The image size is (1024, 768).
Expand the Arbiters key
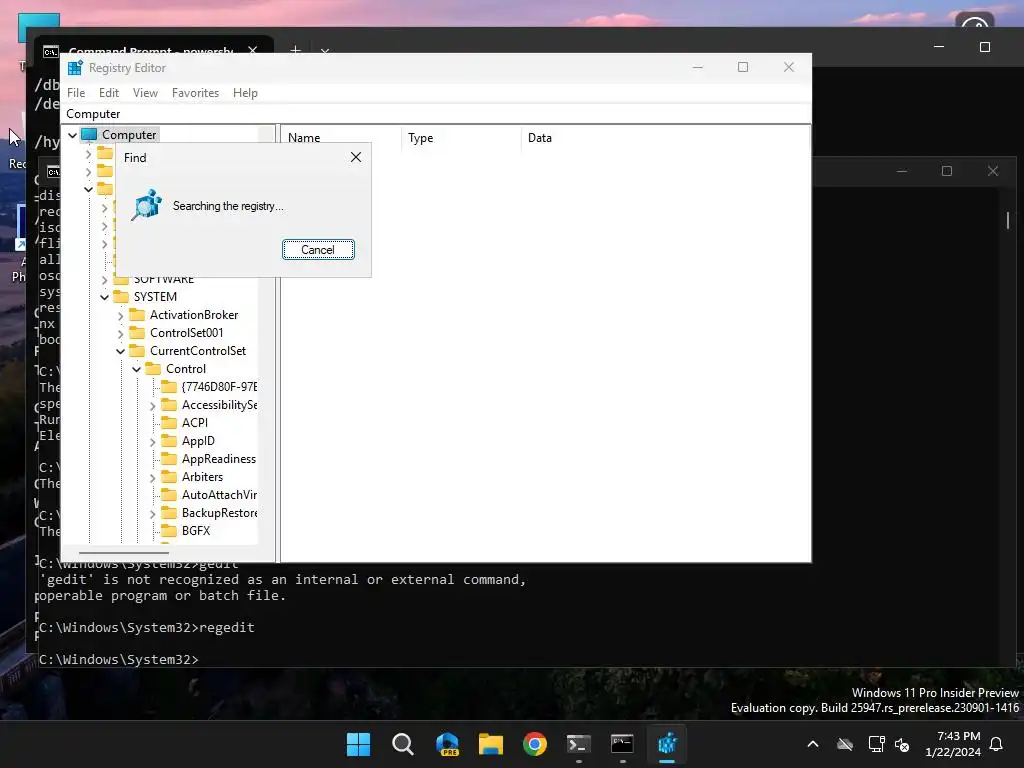152,478
